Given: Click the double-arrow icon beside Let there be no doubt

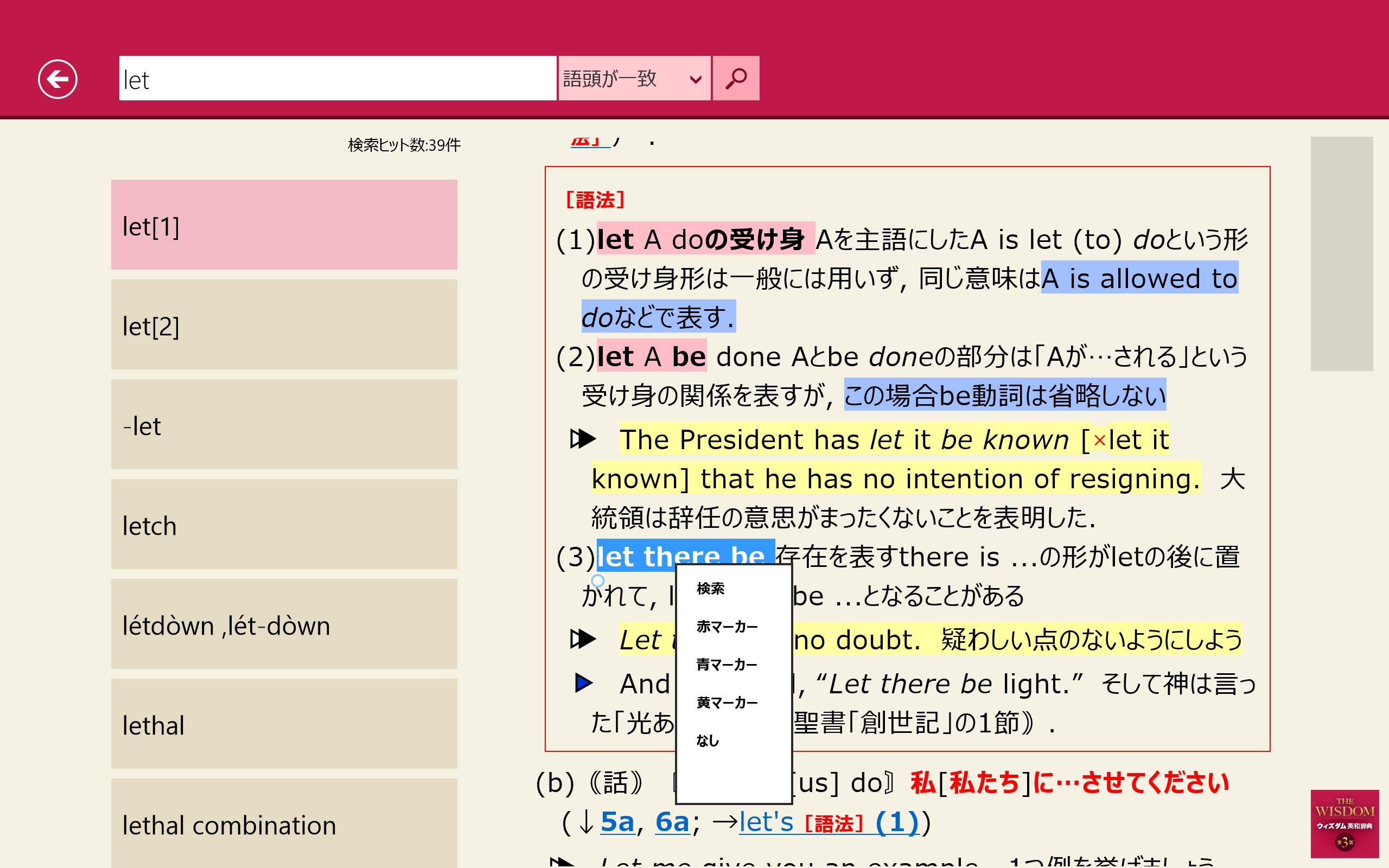Looking at the screenshot, I should click(583, 639).
